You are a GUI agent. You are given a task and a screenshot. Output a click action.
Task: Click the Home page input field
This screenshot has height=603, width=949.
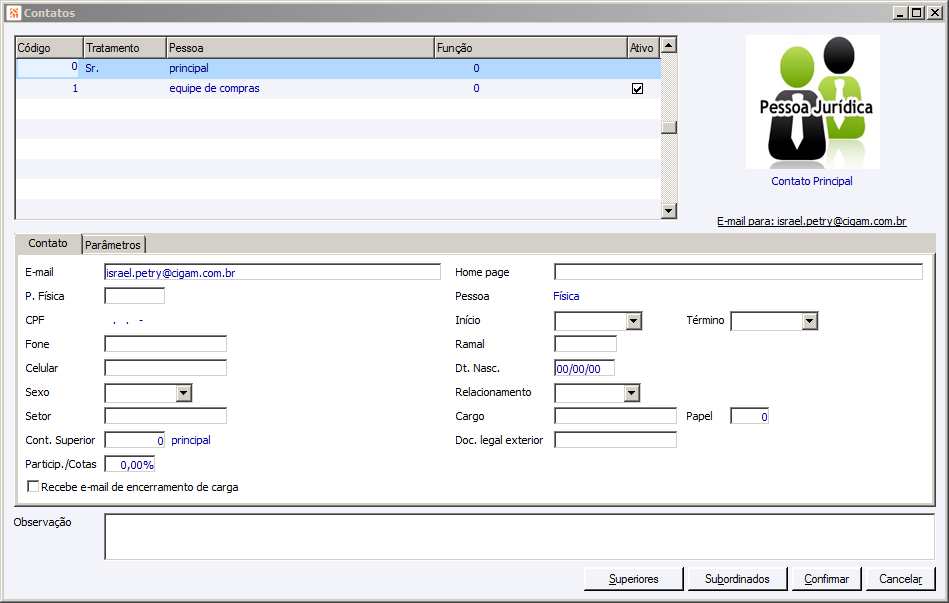tap(738, 272)
